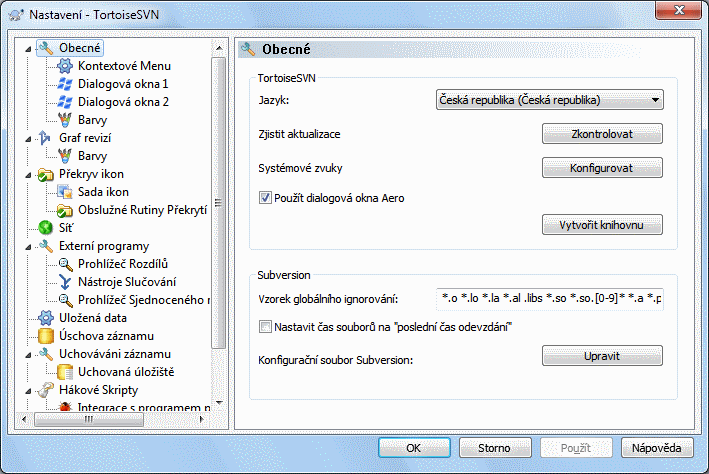Image resolution: width=709 pixels, height=474 pixels.
Task: Click the tree's horizontal scrollbar right arrow
Action: click(x=202, y=419)
